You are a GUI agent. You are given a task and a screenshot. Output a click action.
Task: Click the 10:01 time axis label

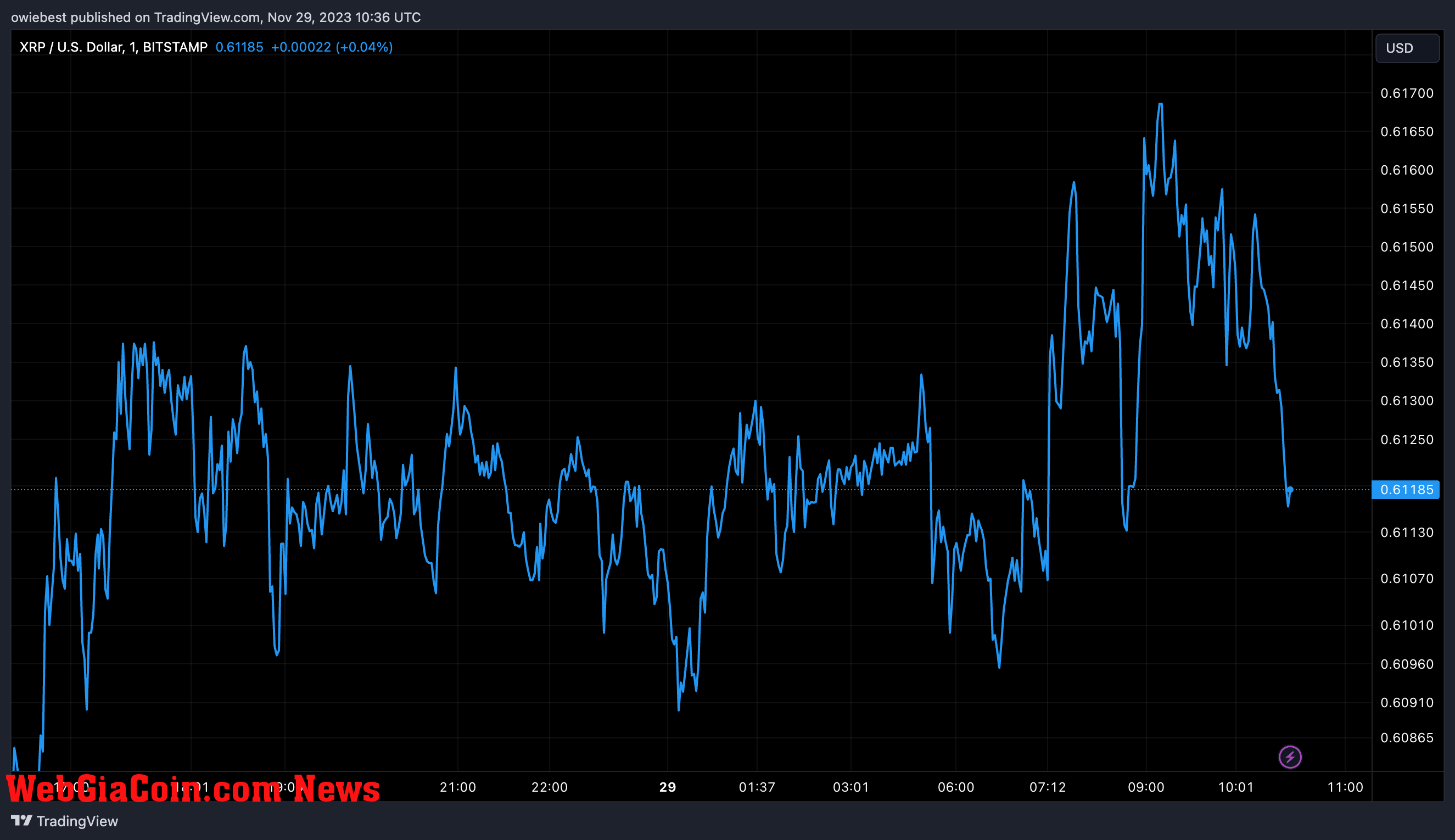(1236, 787)
